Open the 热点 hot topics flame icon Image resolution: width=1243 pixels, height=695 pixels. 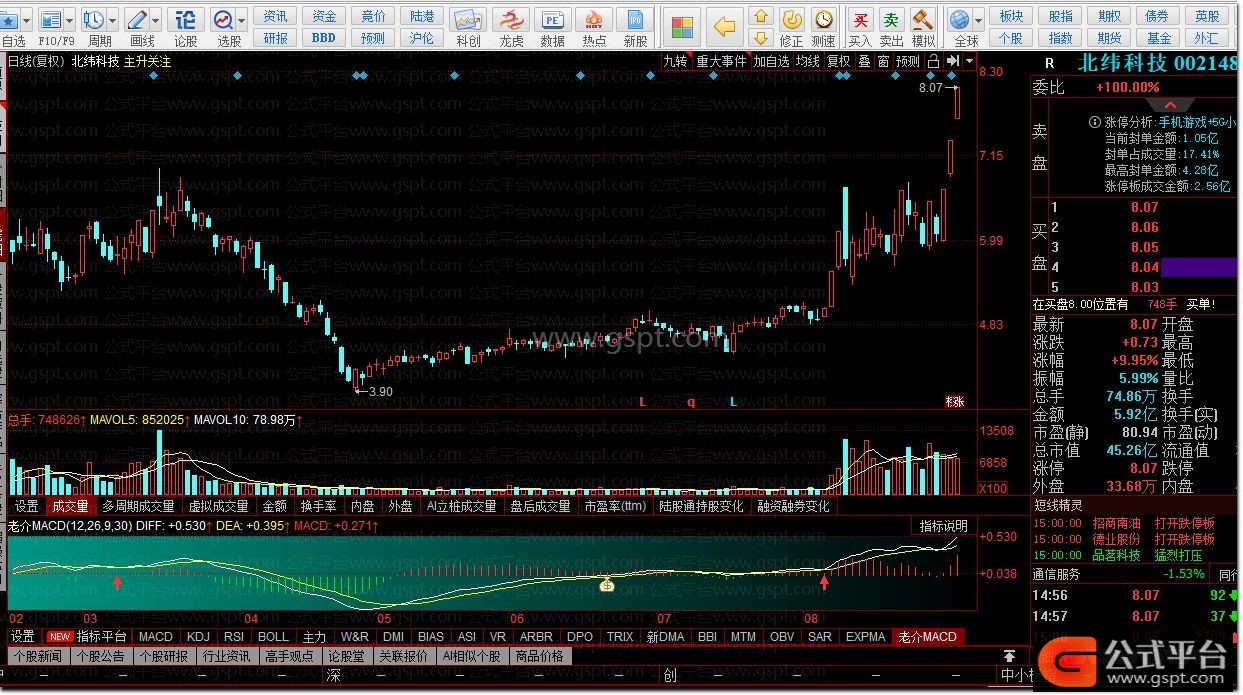(x=594, y=19)
